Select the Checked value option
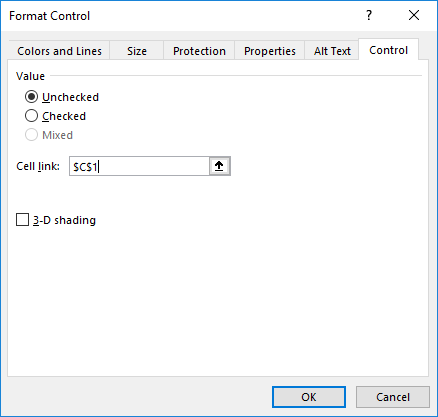The width and height of the screenshot is (438, 417). click(x=31, y=116)
